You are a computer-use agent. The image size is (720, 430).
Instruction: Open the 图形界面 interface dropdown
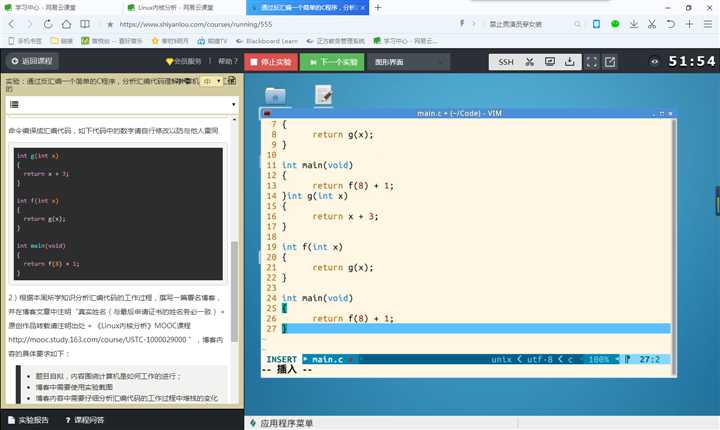[408, 62]
